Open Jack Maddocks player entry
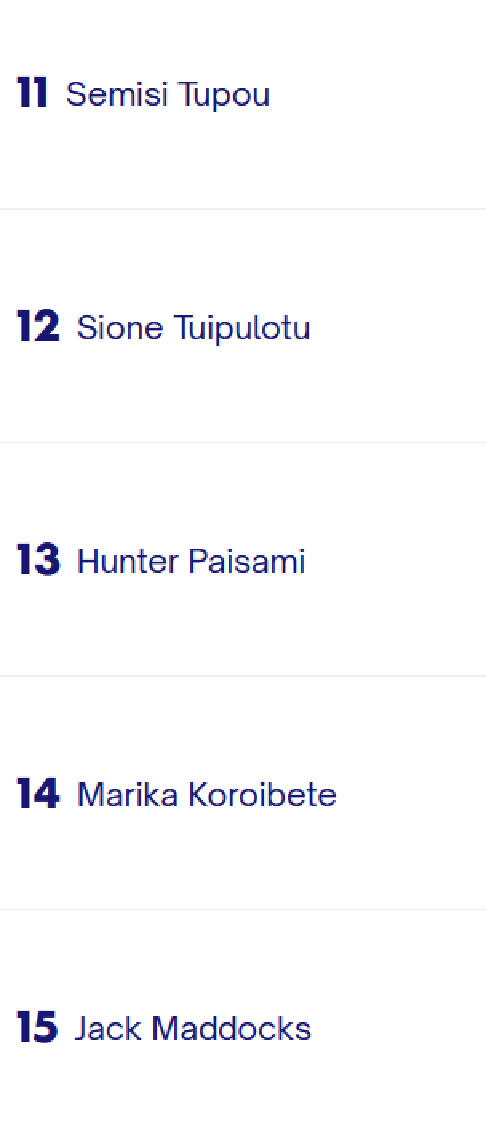This screenshot has height=1128, width=486. tap(193, 1028)
